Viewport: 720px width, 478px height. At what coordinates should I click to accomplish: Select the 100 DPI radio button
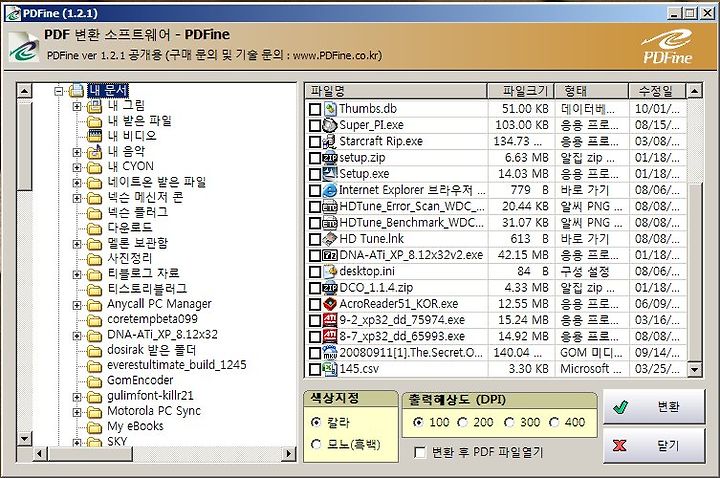pyautogui.click(x=418, y=422)
